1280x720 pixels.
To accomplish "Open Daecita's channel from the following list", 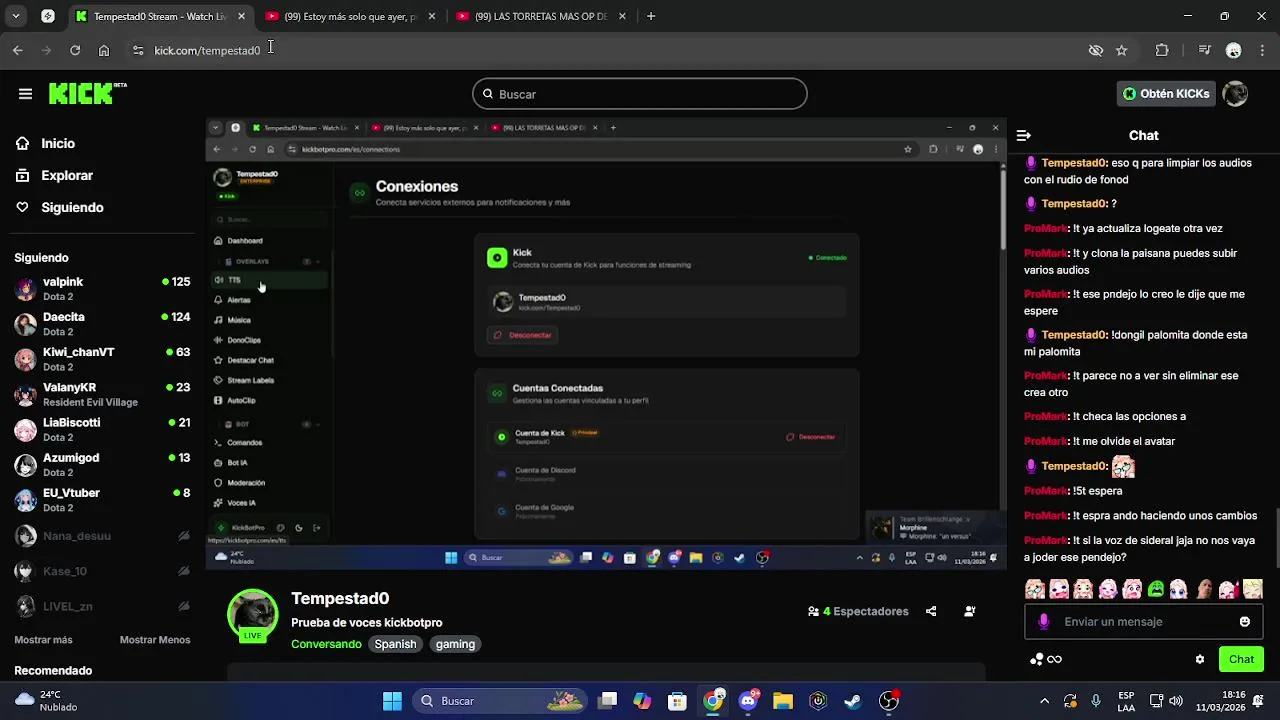I will coord(102,324).
